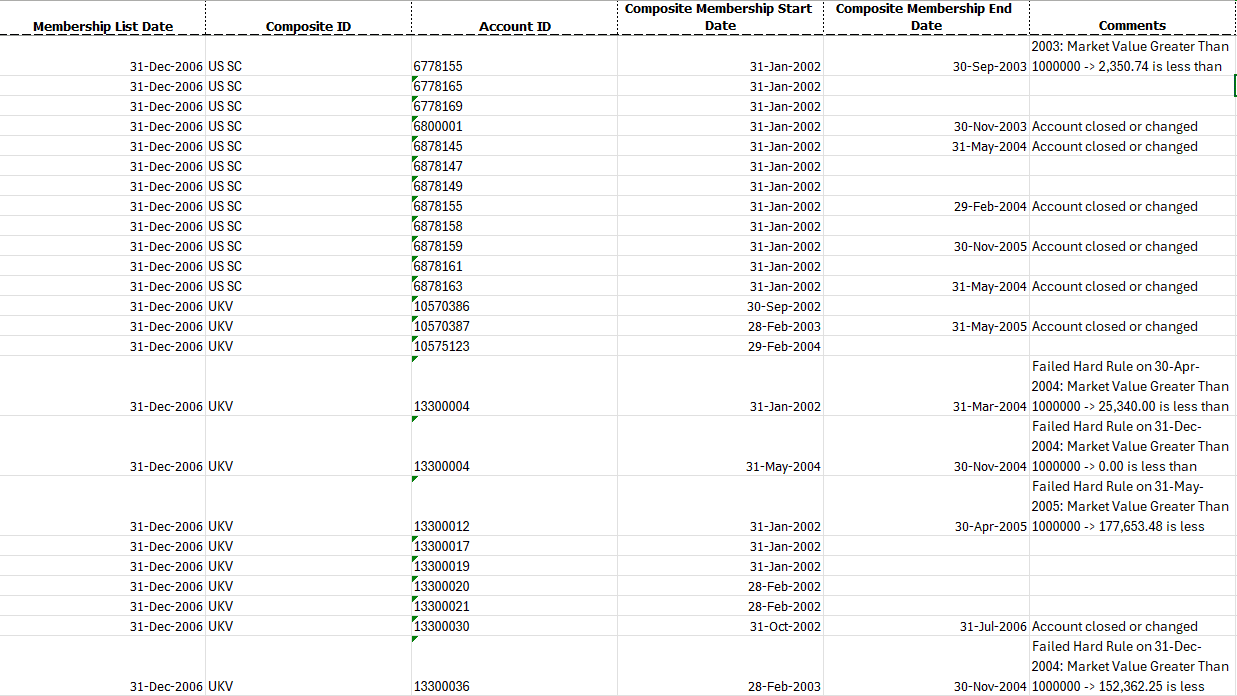Select the Membership List Date column header
The height and width of the screenshot is (696, 1237).
click(103, 26)
